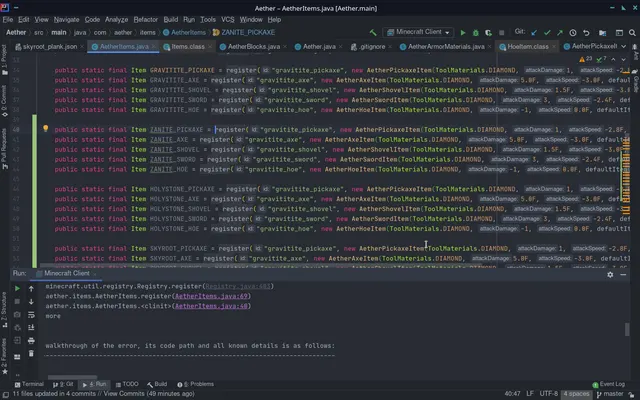Toggle soft-wrap in the Run console
Screen dimensions: 640x400
31,315
